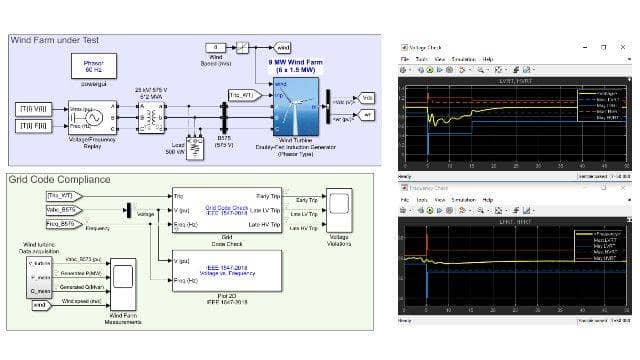
Task: Select Cursor Measurements icon in Frequency Check scope
Action: (527, 211)
